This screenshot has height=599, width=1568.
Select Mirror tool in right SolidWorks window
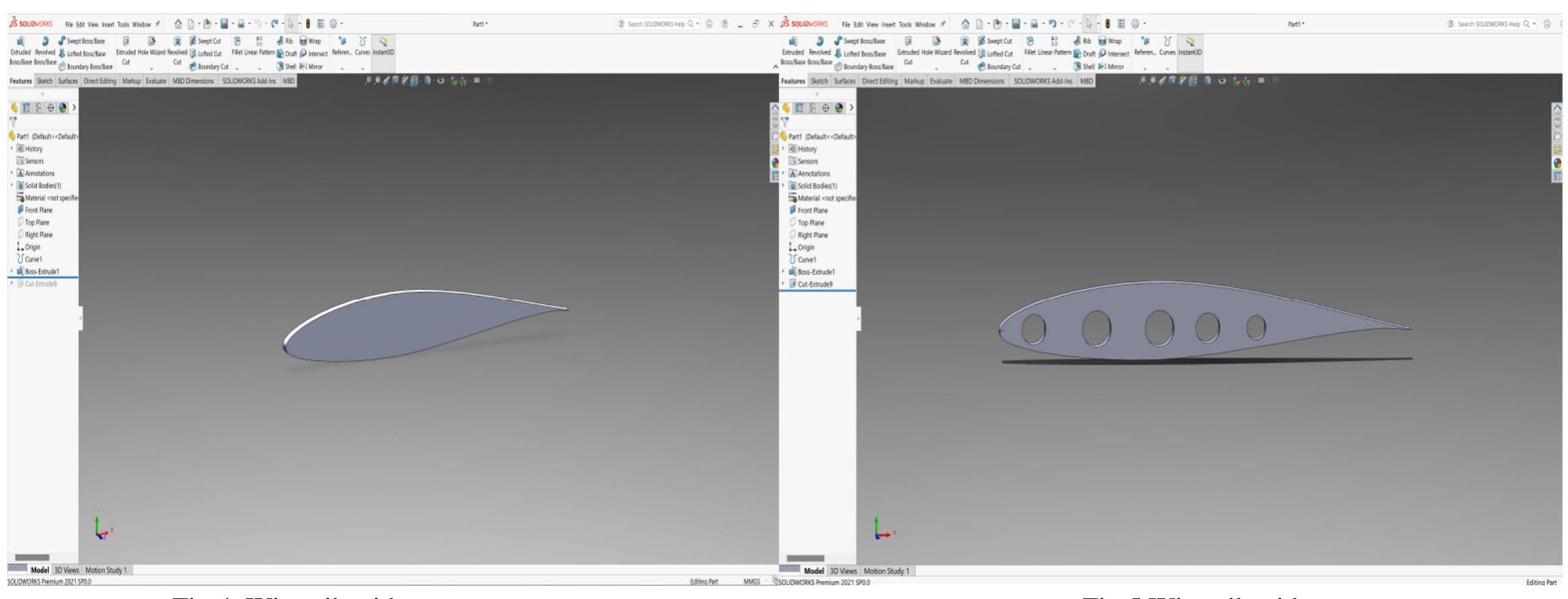coord(1111,67)
